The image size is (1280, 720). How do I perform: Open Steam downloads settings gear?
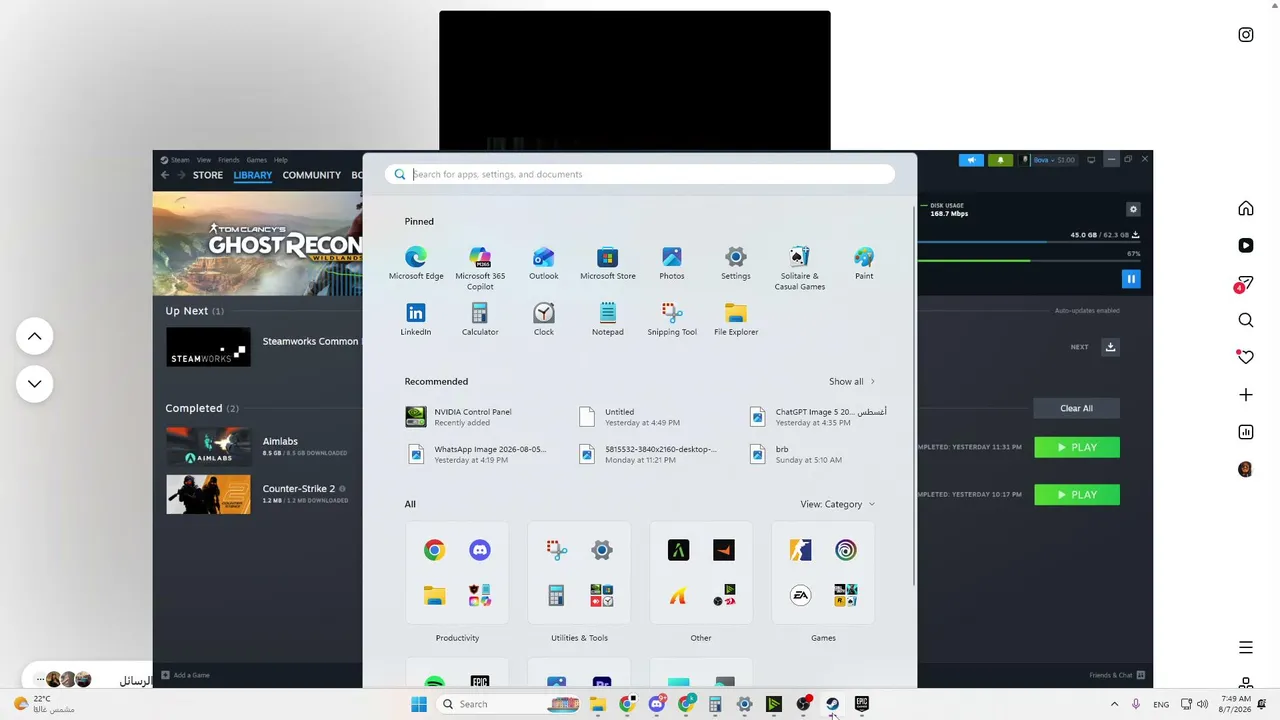(1133, 209)
